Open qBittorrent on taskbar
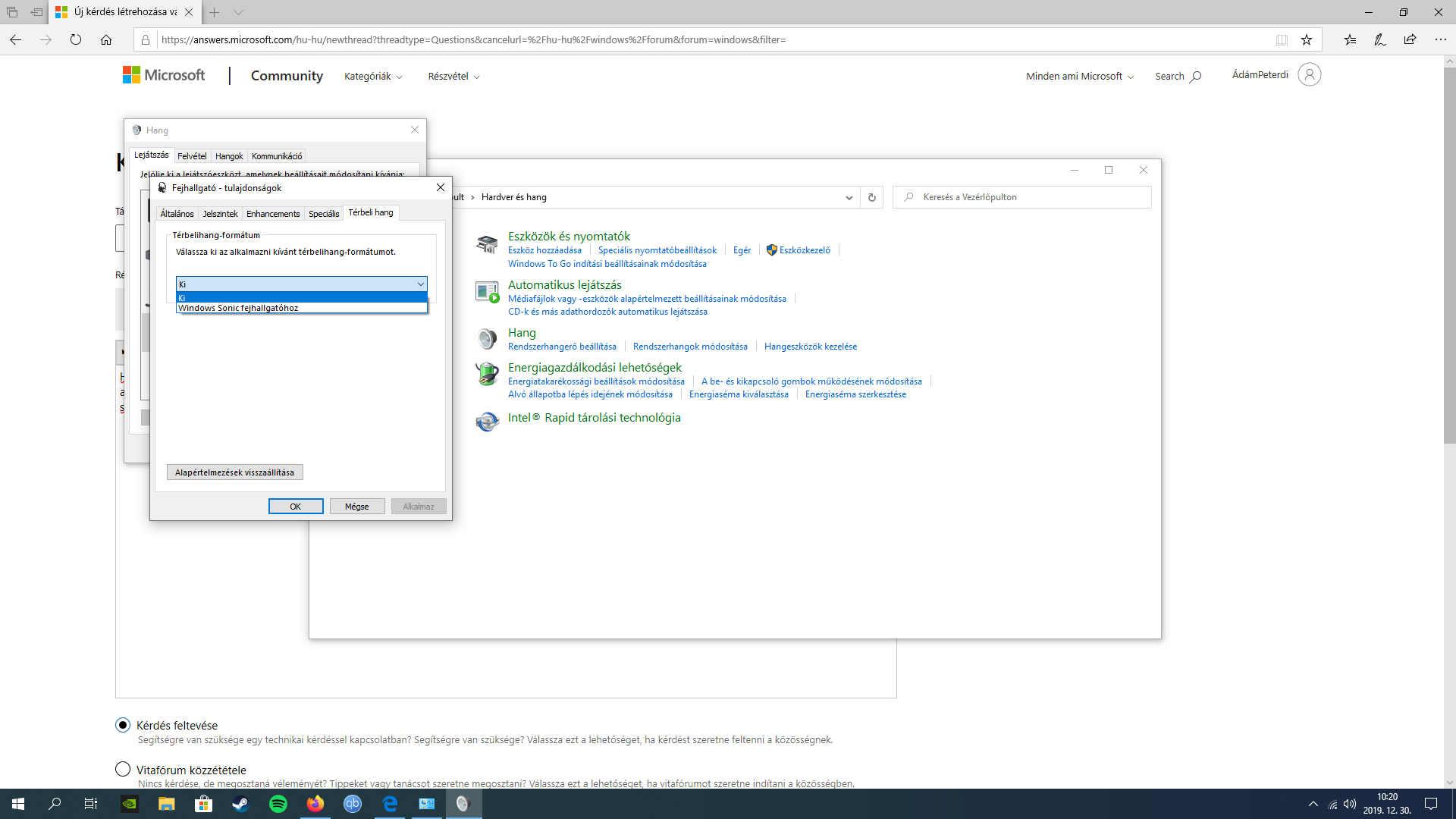 353,804
